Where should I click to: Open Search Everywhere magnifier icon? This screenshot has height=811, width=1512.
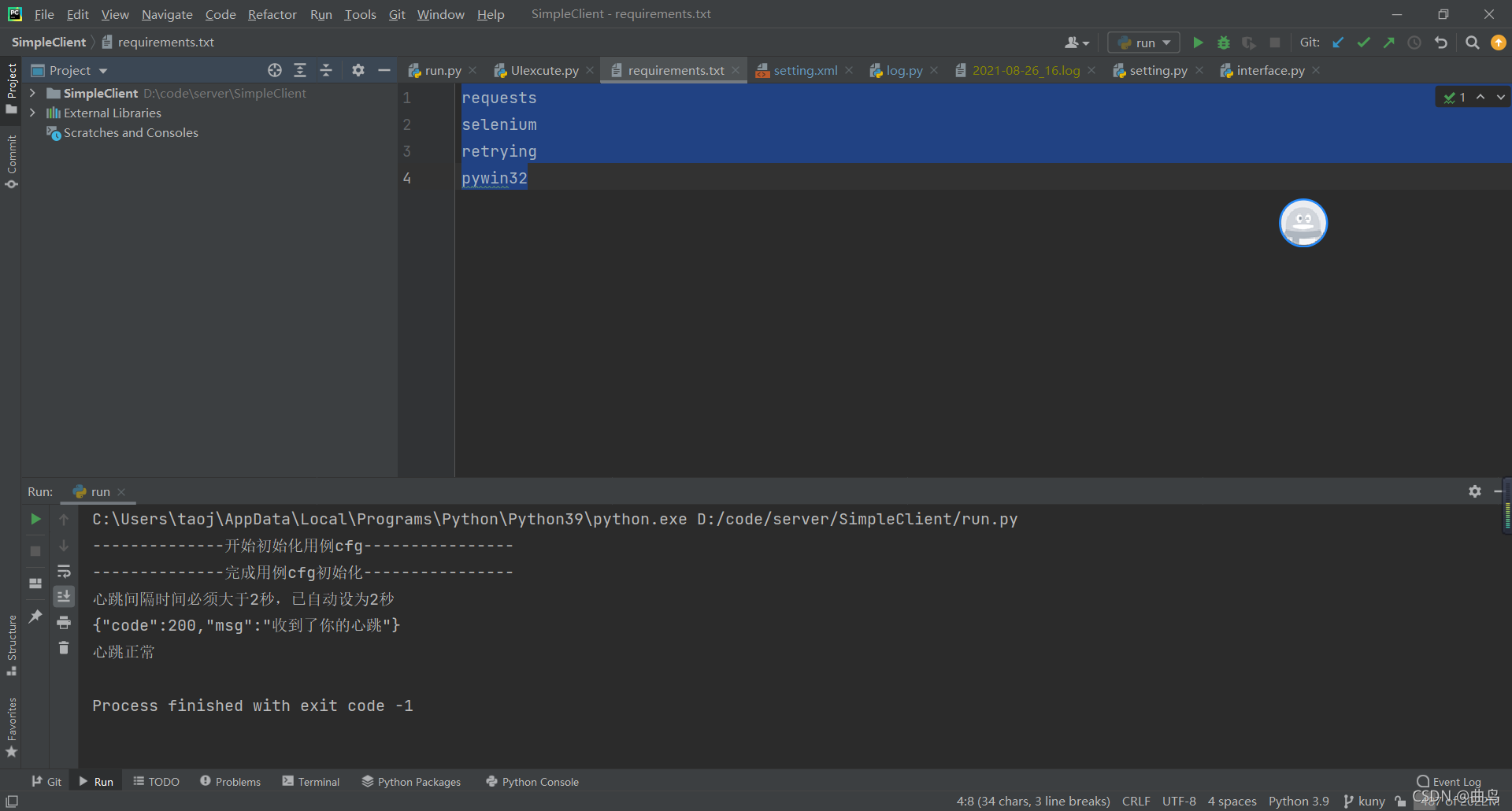1472,43
